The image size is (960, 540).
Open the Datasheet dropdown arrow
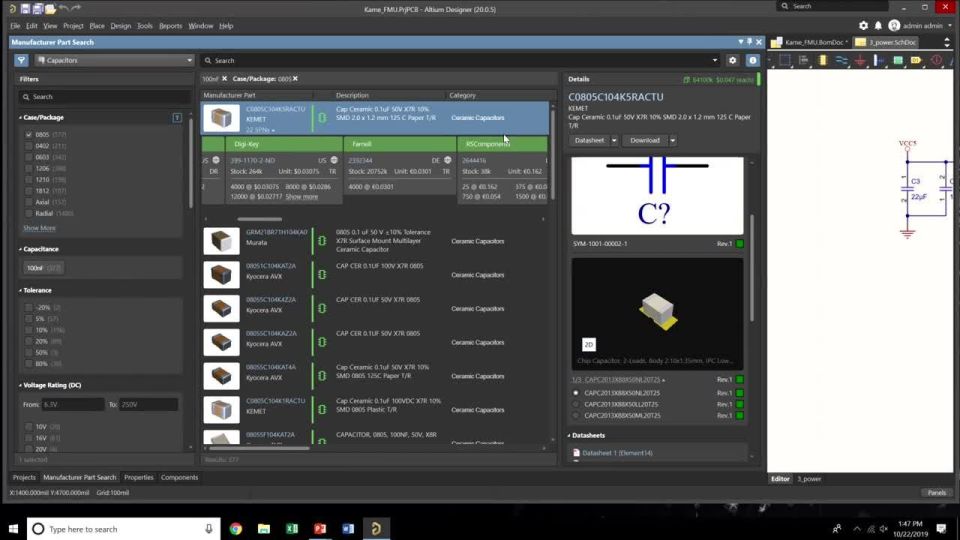point(614,140)
